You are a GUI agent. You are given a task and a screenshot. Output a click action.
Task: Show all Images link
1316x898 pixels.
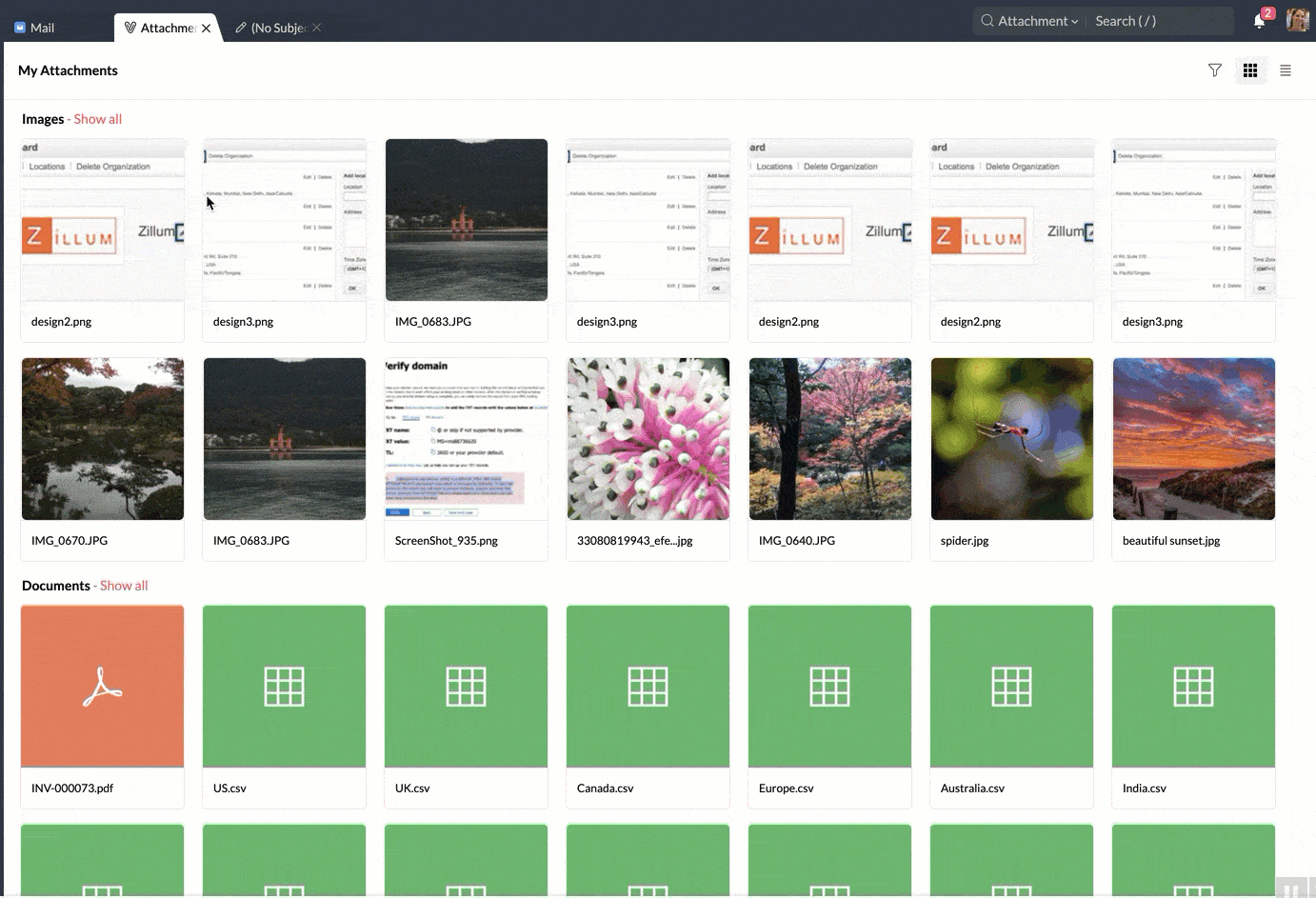pyautogui.click(x=98, y=119)
